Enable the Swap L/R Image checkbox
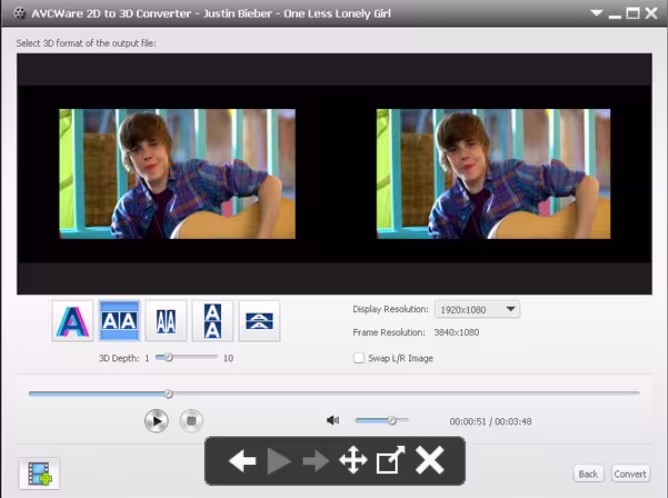This screenshot has width=668, height=498. point(359,358)
